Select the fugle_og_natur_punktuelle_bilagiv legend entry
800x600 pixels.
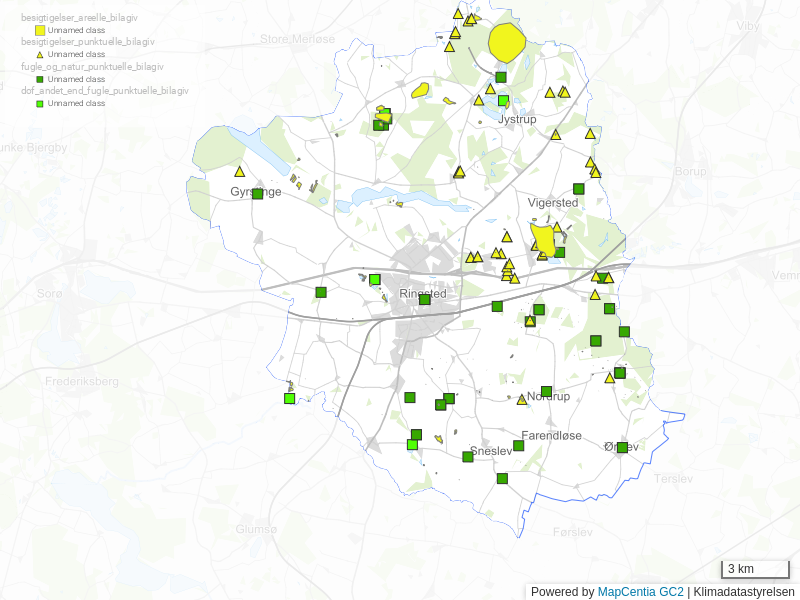pos(92,66)
